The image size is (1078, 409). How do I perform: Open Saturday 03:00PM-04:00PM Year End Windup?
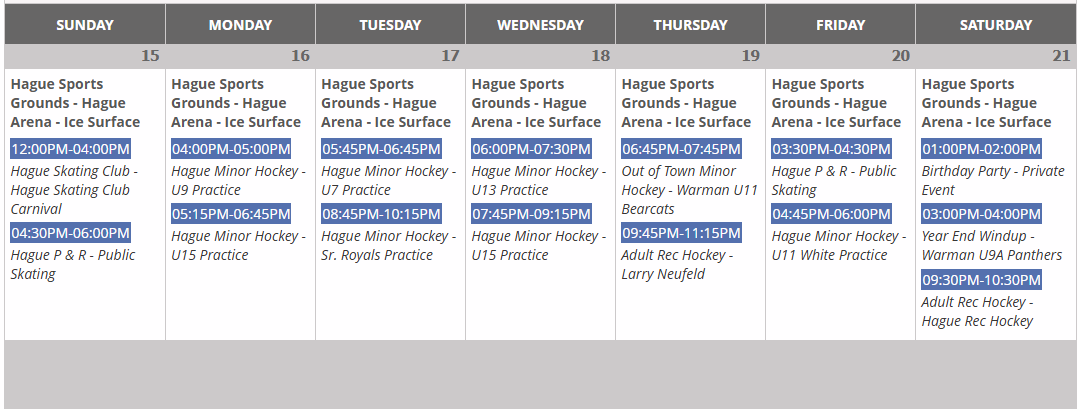981,214
